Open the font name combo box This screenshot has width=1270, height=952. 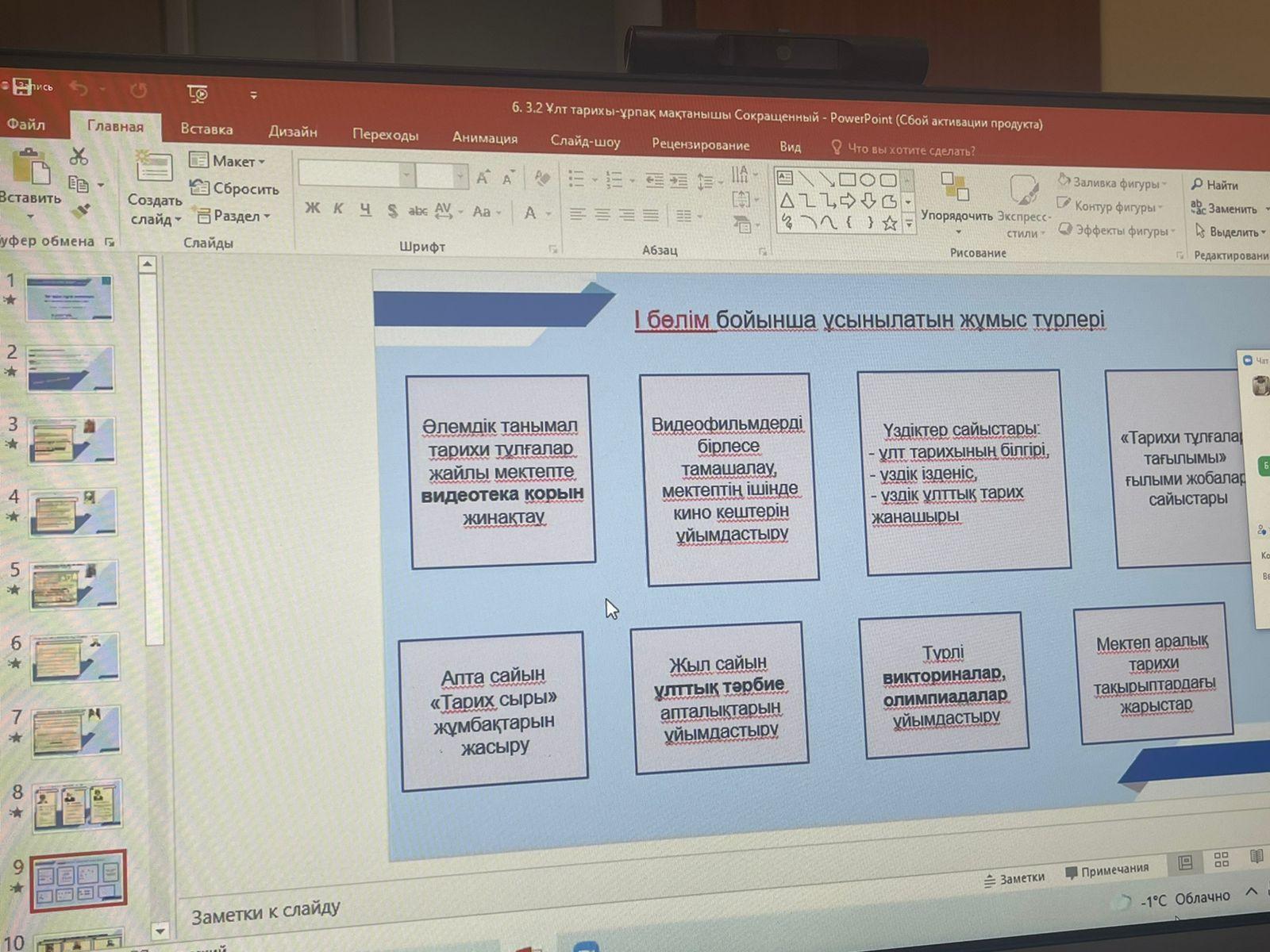(356, 175)
